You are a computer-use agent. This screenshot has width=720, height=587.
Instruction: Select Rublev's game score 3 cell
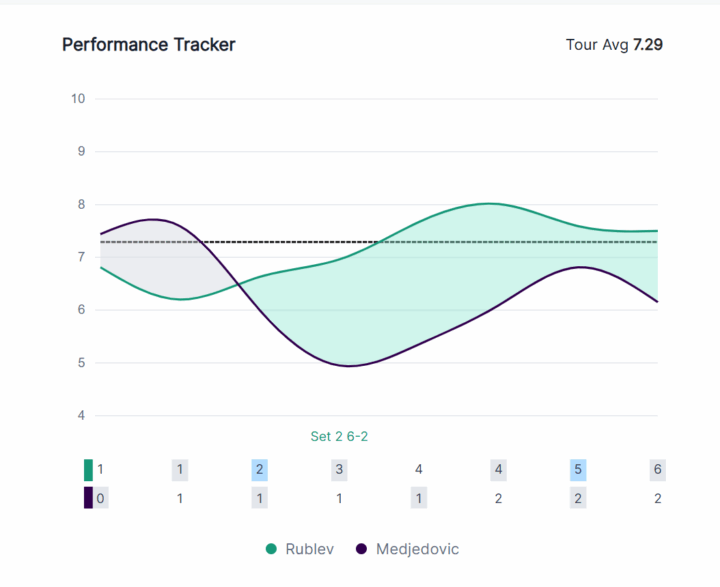339,469
